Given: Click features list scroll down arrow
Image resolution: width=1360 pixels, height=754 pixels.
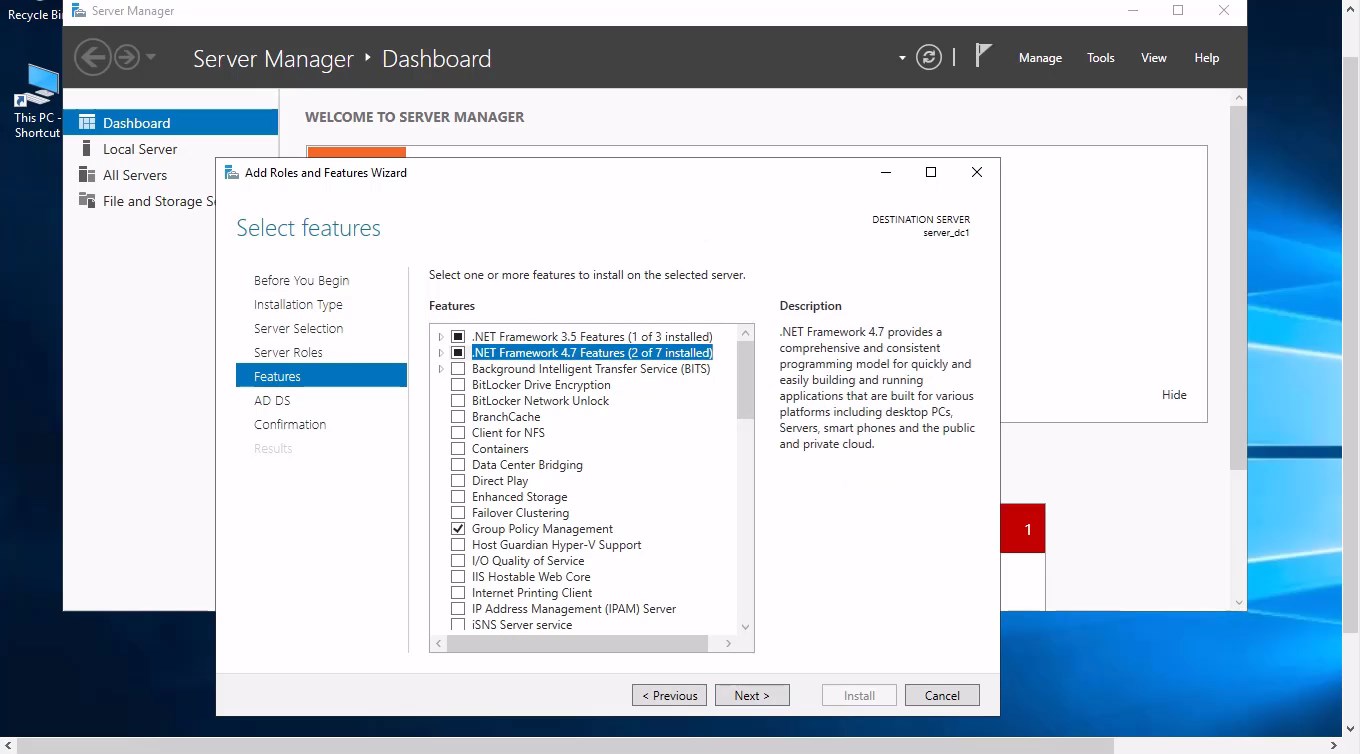Looking at the screenshot, I should click(745, 627).
